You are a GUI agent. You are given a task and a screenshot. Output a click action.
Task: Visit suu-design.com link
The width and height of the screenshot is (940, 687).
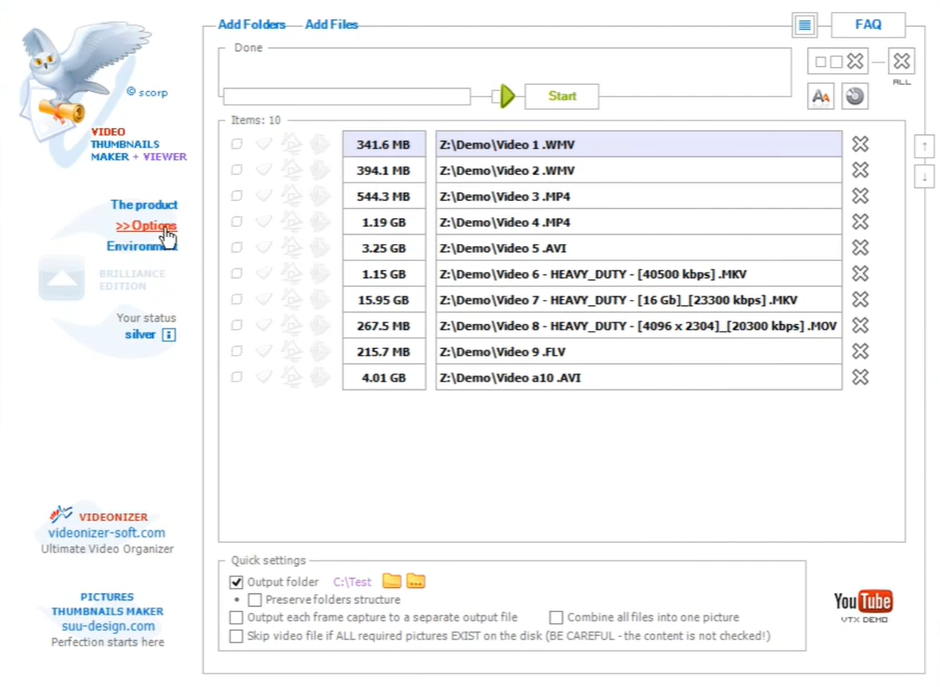coord(108,626)
